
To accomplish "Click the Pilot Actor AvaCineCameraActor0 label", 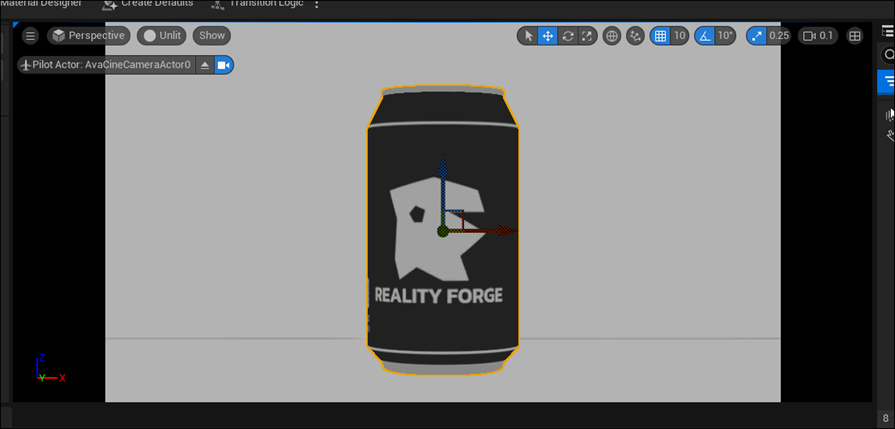I will click(106, 65).
